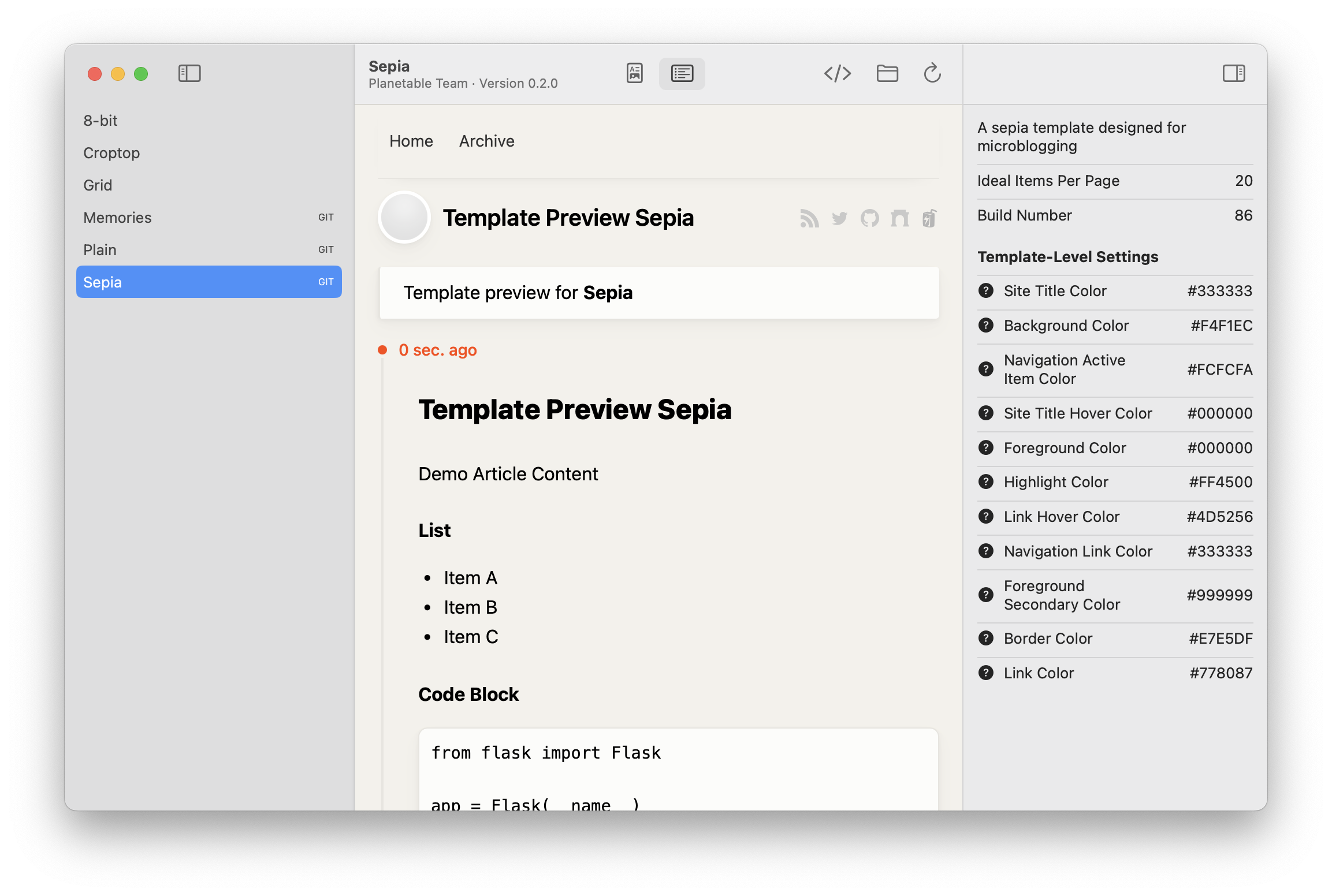
Task: Select the Plain template in sidebar
Action: (100, 249)
